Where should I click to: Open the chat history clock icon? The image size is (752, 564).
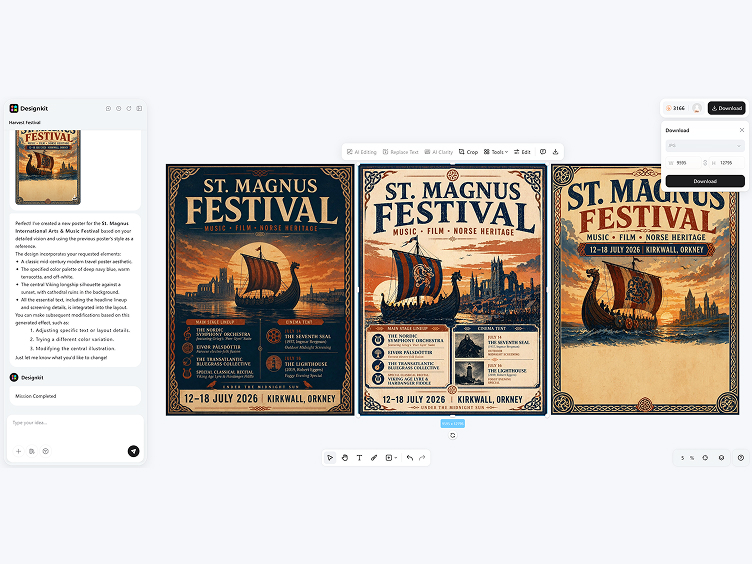118,108
